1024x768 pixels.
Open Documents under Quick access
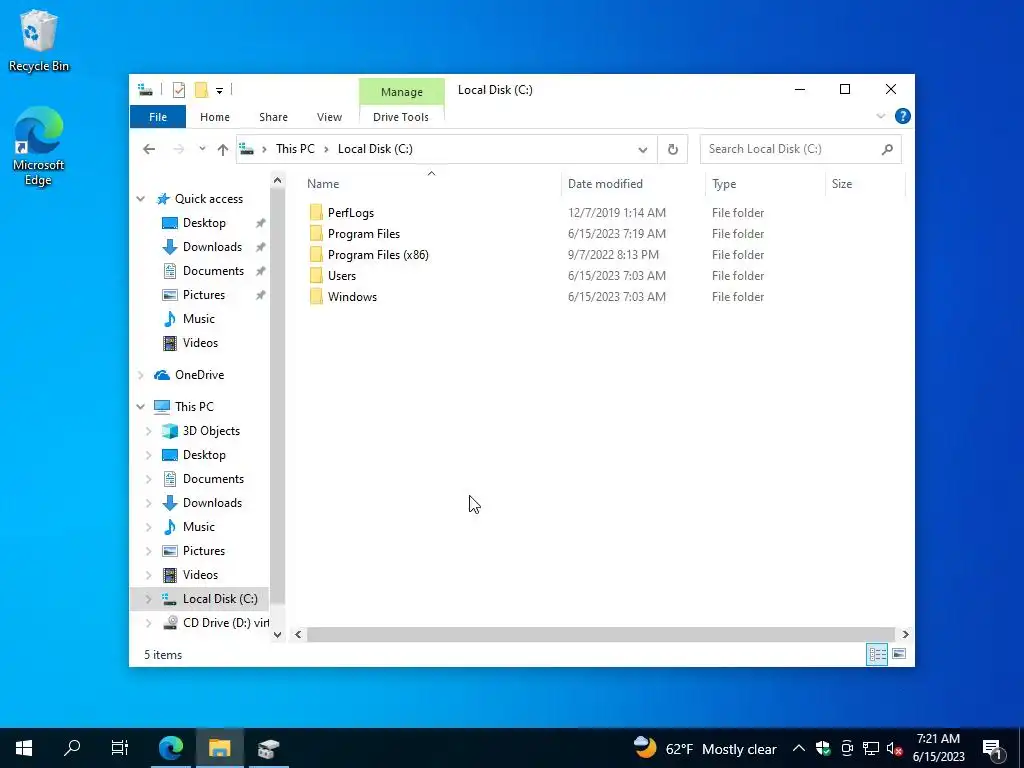click(x=213, y=271)
